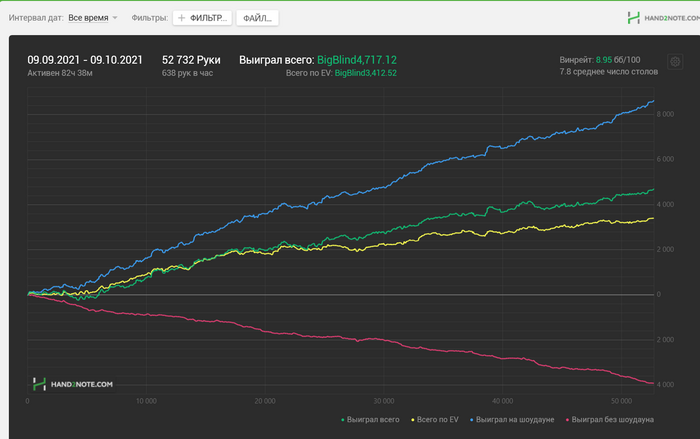Click the 'Фильтры:' label
The width and height of the screenshot is (700, 439).
[x=150, y=18]
